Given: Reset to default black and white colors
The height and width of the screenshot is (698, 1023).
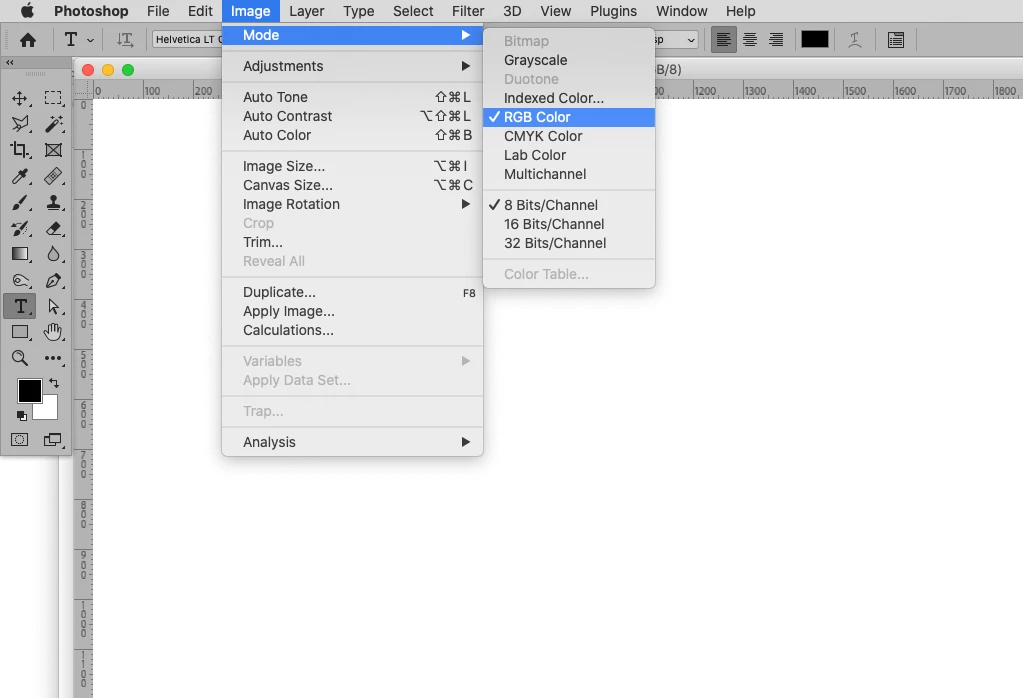Looking at the screenshot, I should 22,416.
